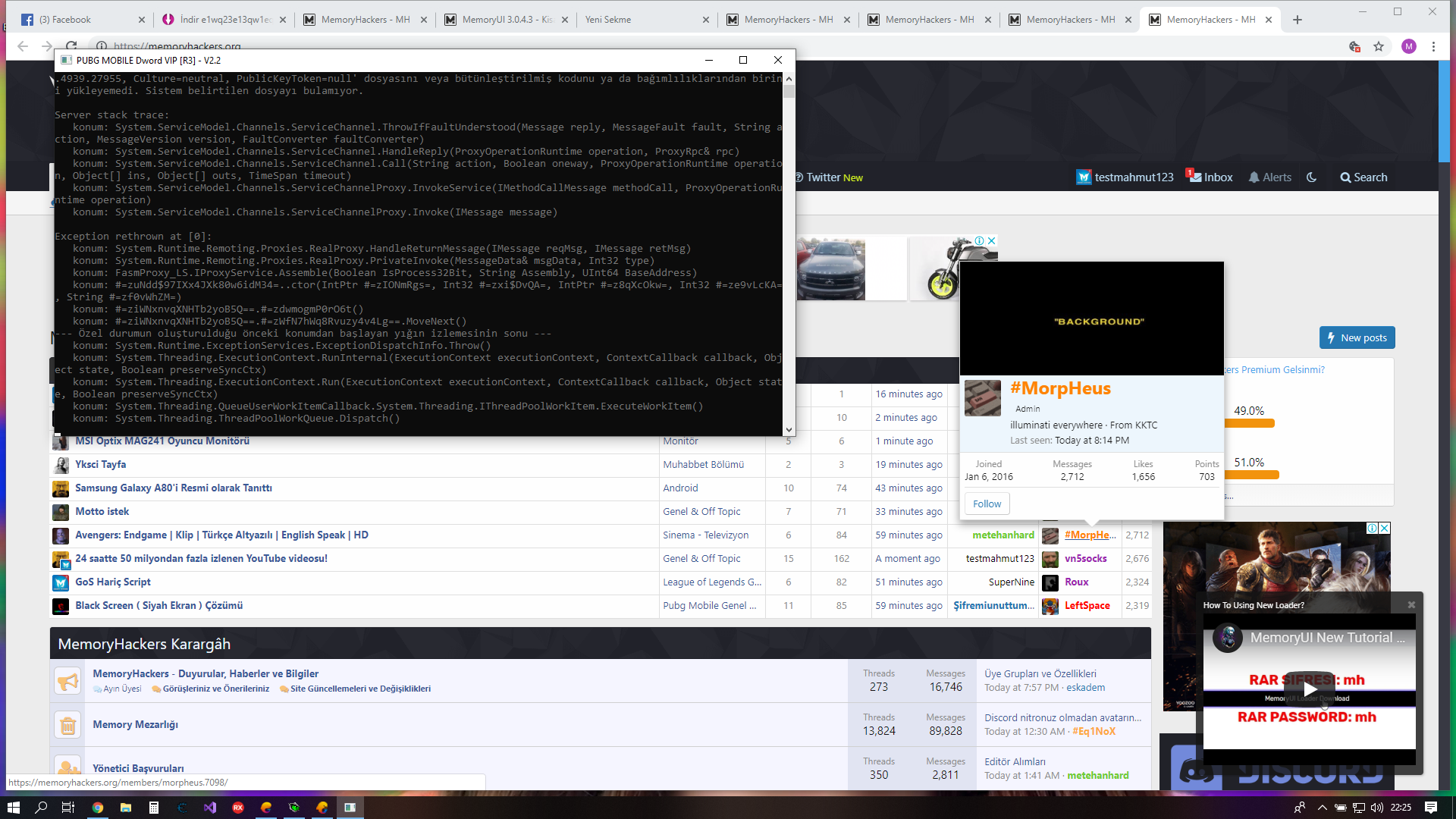Click the Avengers: Endgame thread avatar
The height and width of the screenshot is (819, 1456).
point(61,536)
